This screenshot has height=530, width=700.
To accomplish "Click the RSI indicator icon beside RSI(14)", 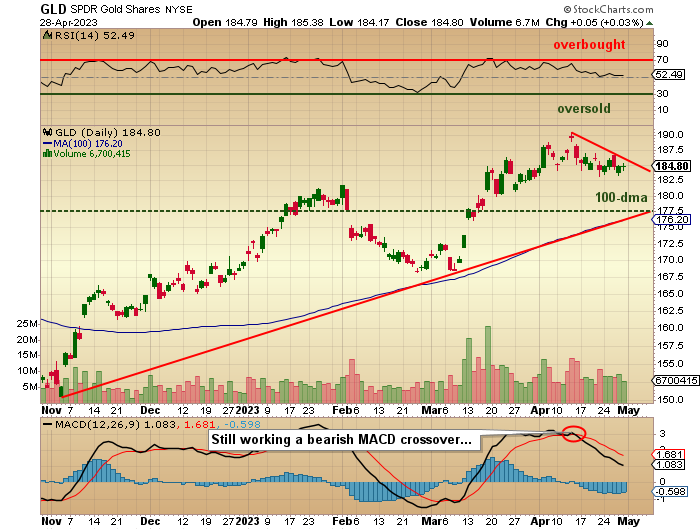I will 47,35.
